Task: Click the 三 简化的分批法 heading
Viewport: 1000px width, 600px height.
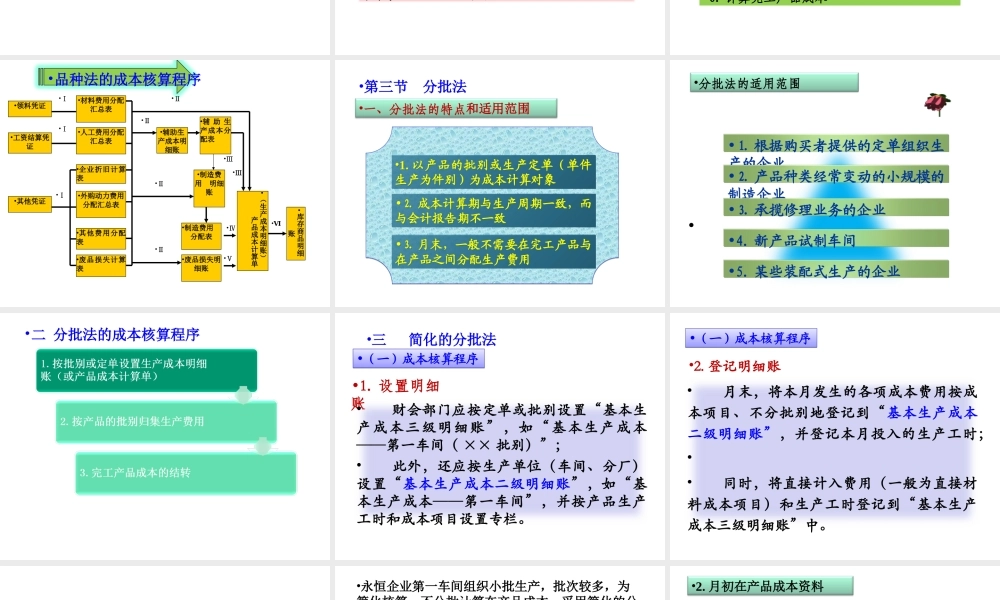Action: [x=433, y=339]
